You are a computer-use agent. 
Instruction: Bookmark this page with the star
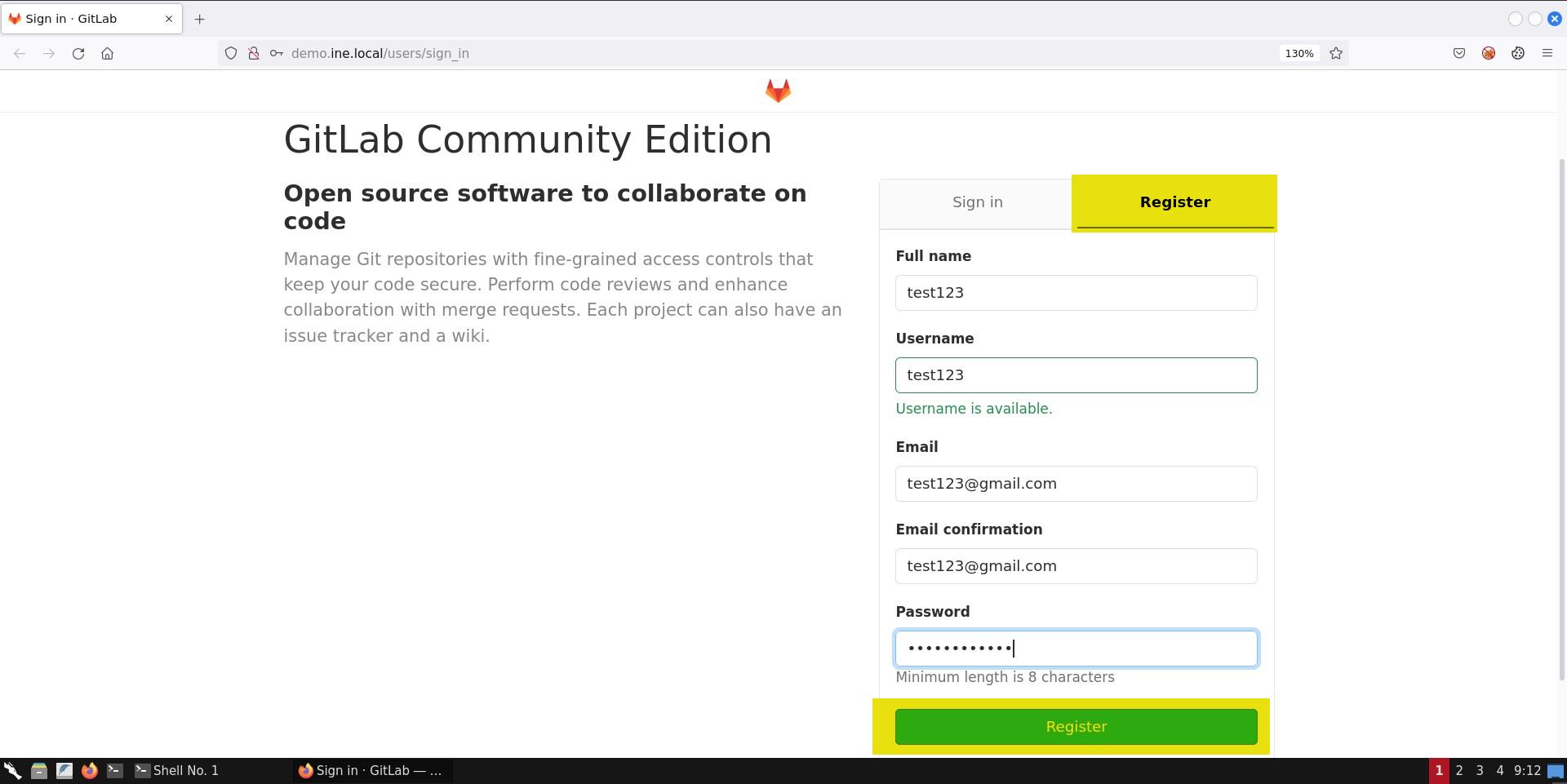tap(1336, 53)
